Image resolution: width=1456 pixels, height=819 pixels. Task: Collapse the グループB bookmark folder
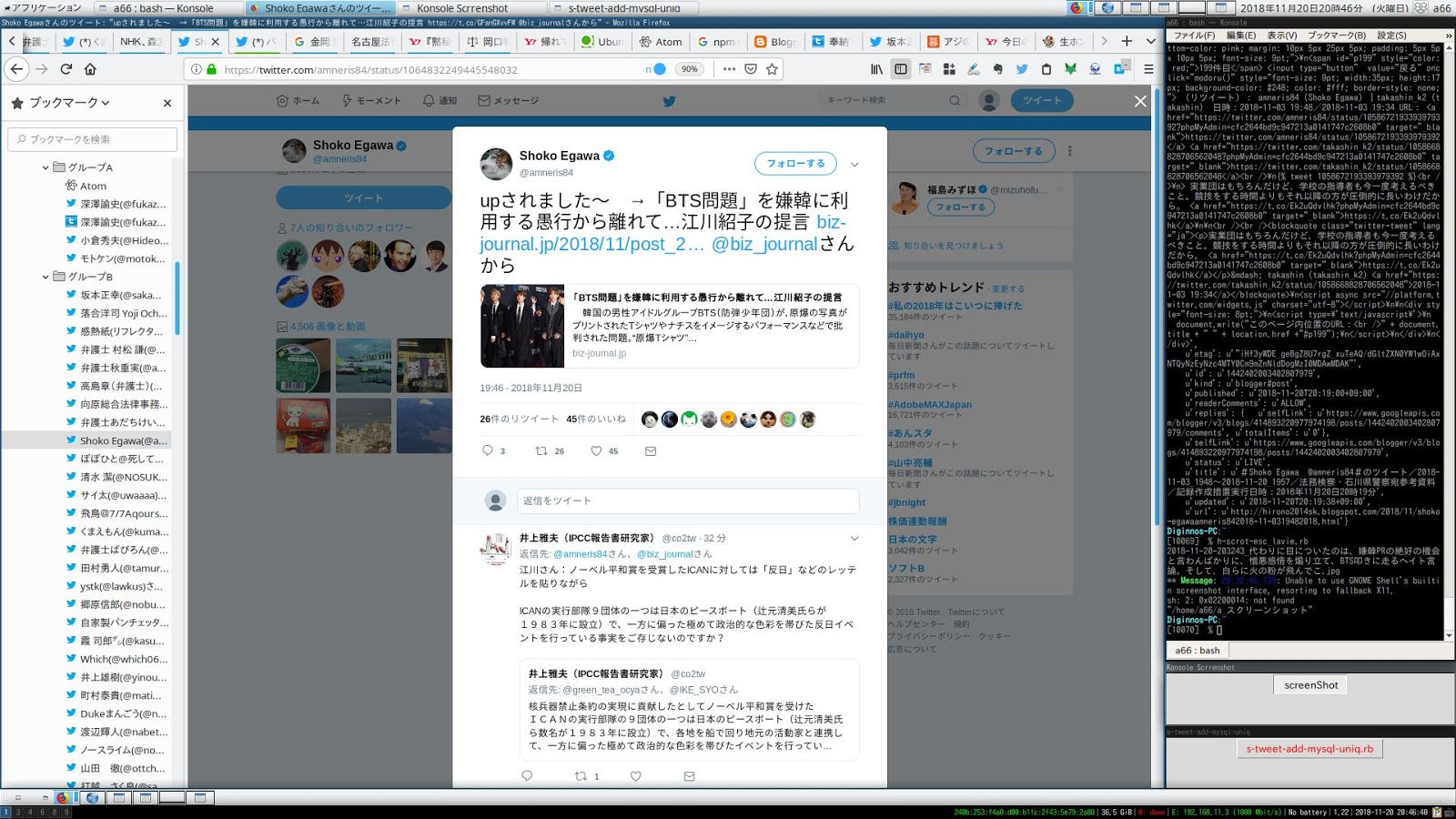click(45, 277)
